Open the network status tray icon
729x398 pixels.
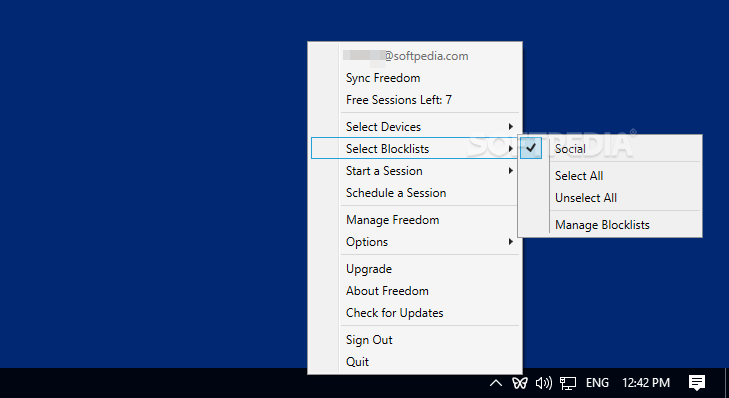point(568,383)
